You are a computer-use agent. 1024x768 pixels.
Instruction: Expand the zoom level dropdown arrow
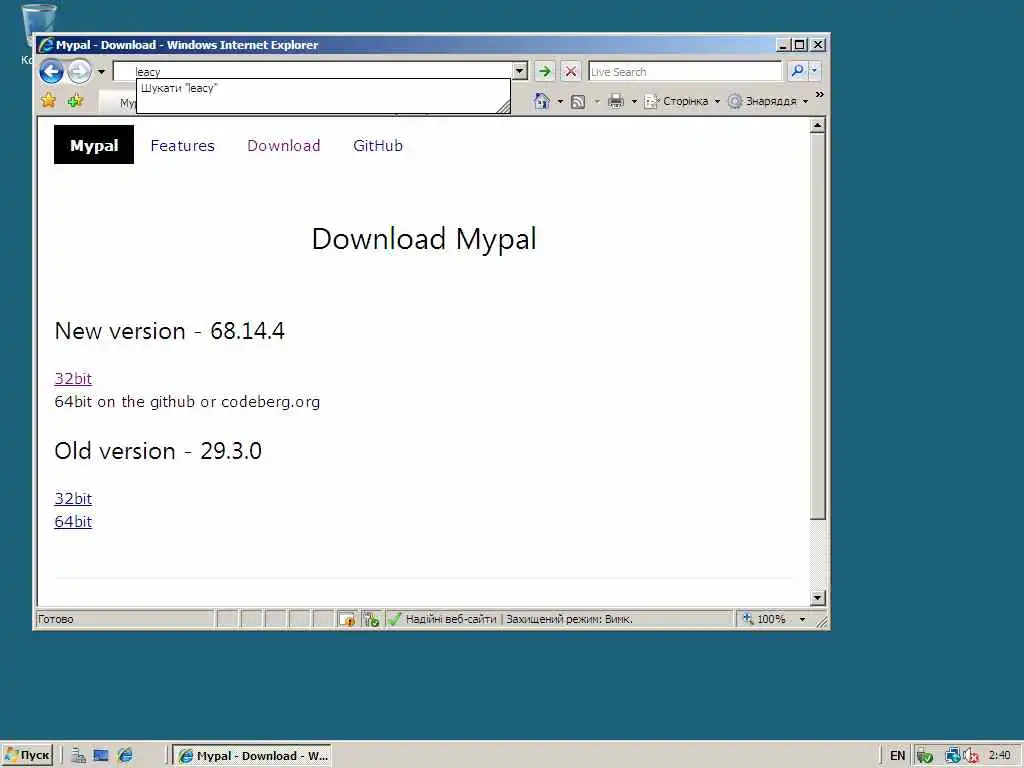tap(803, 619)
